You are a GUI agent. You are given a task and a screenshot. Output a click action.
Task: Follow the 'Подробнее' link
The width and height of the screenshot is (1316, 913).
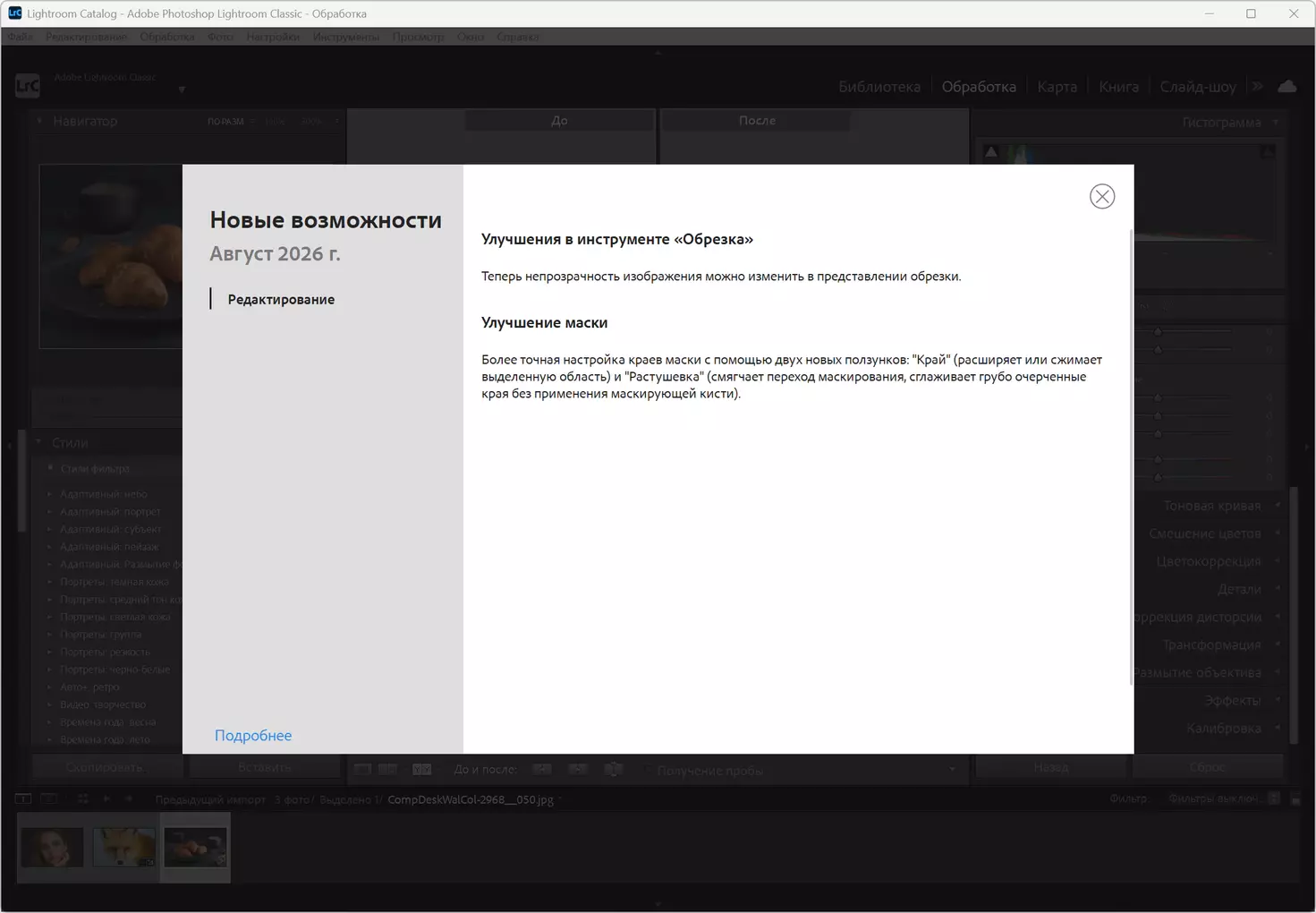(253, 736)
